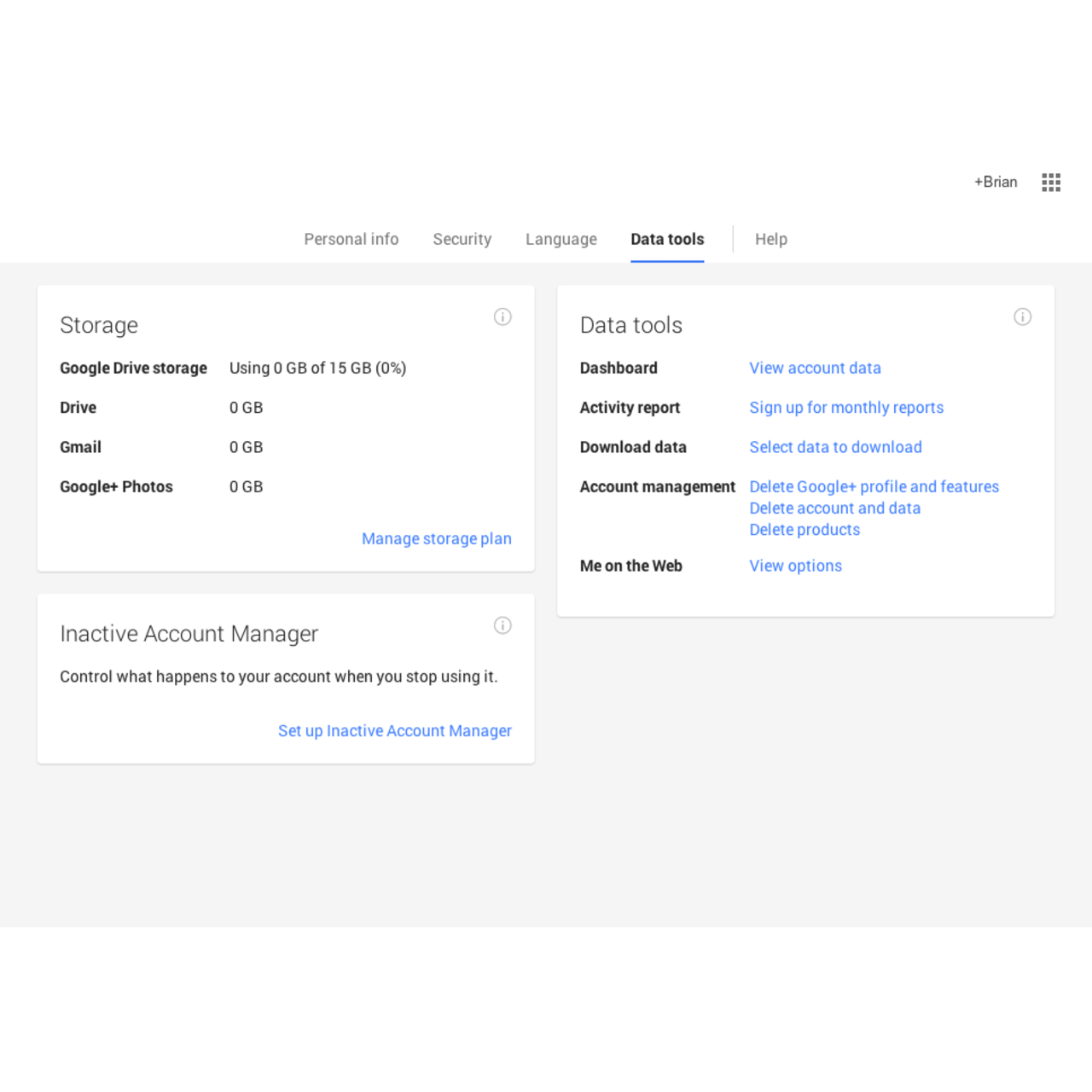Click Delete account and data link

834,508
